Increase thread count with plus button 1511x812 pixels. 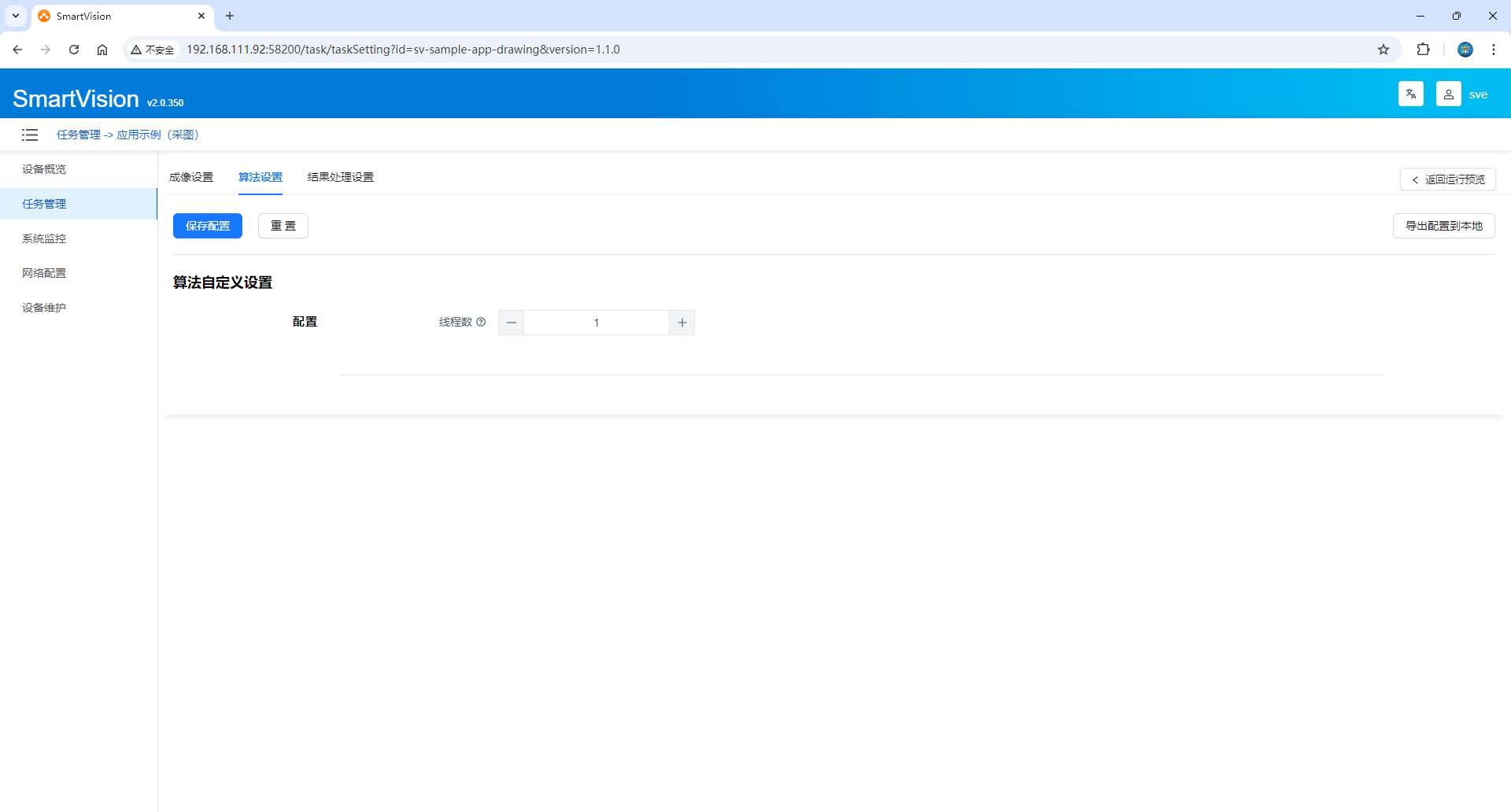pyautogui.click(x=682, y=323)
